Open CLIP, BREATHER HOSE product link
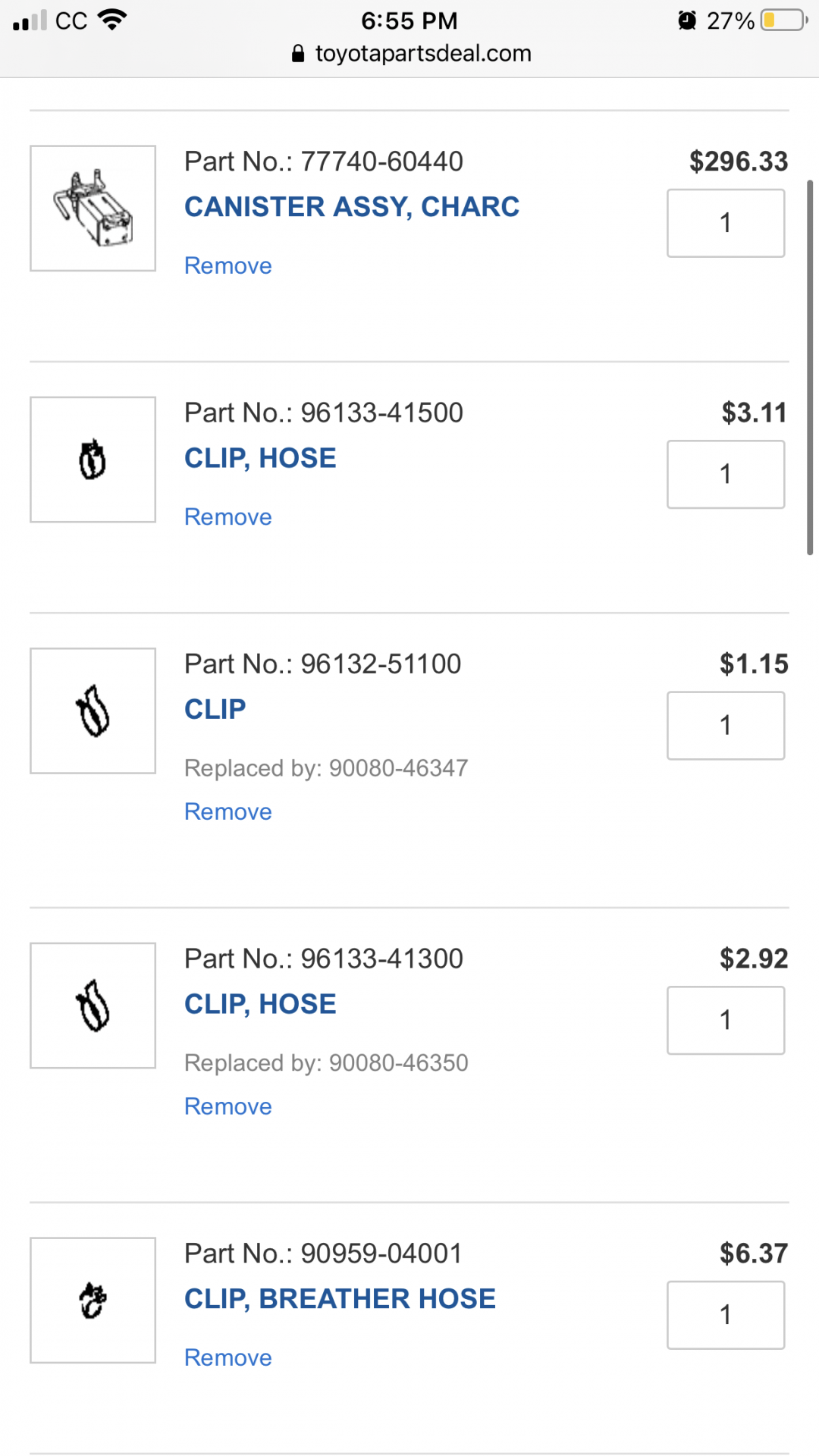This screenshot has width=819, height=1456. [340, 1298]
